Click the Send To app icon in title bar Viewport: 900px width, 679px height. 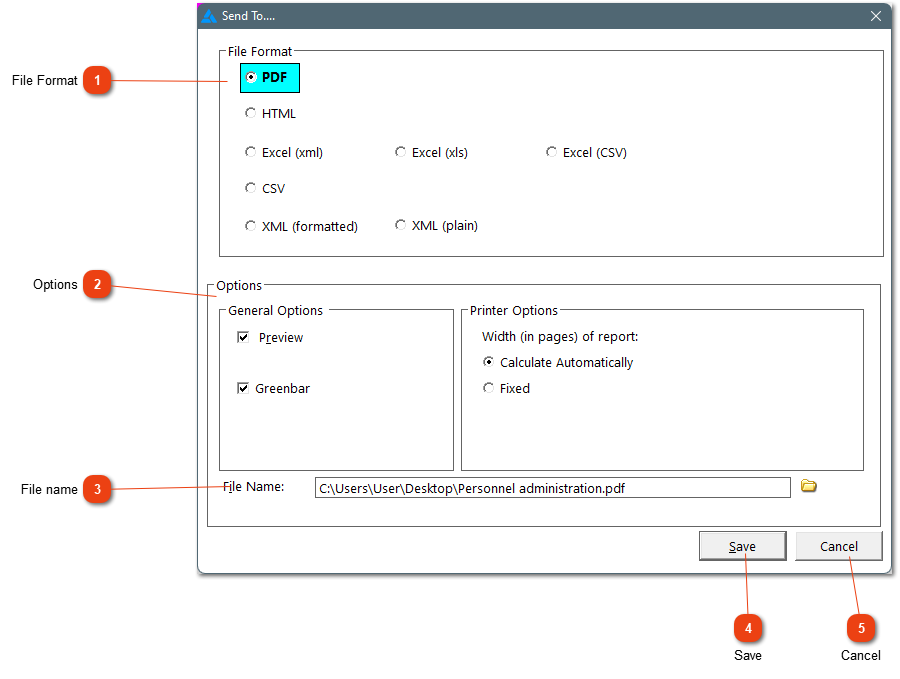coord(209,16)
